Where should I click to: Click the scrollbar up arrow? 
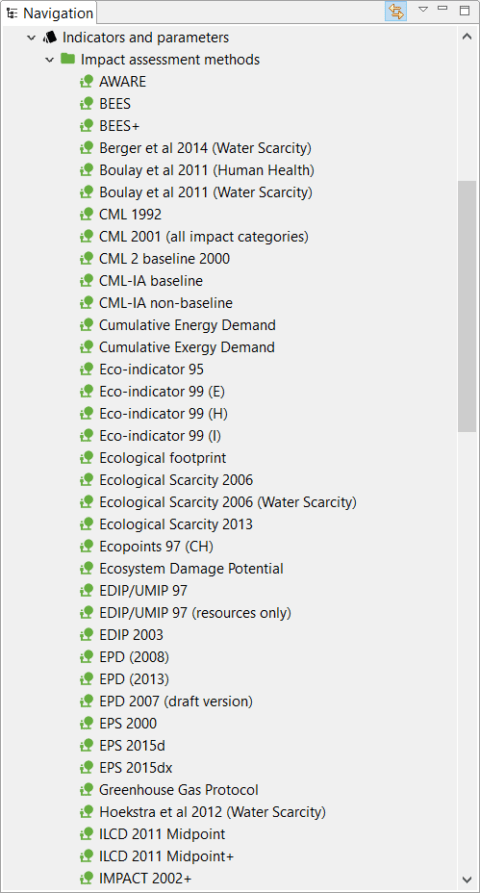tap(467, 37)
